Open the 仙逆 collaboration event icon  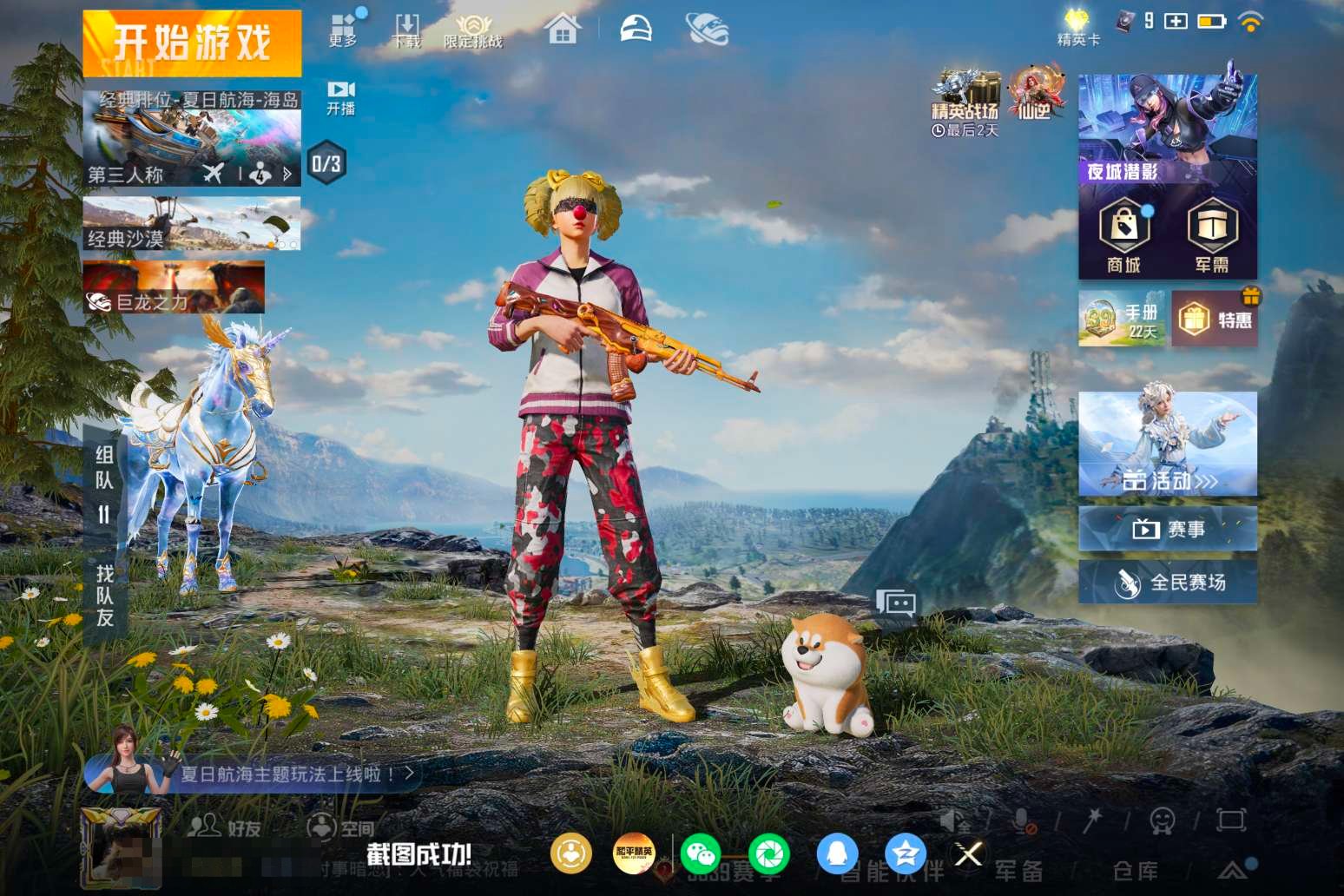1035,94
